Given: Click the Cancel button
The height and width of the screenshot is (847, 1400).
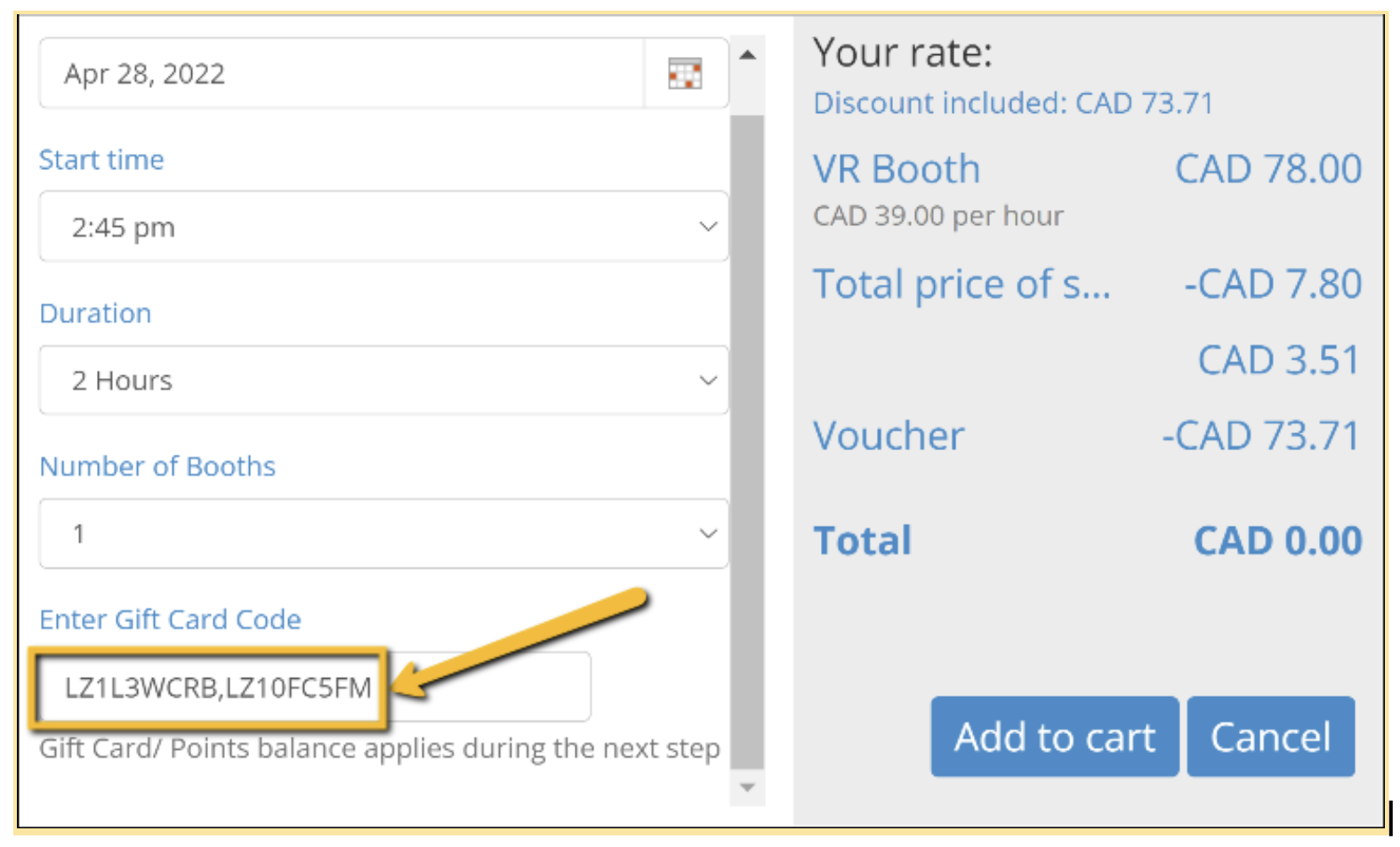Looking at the screenshot, I should tap(1271, 737).
